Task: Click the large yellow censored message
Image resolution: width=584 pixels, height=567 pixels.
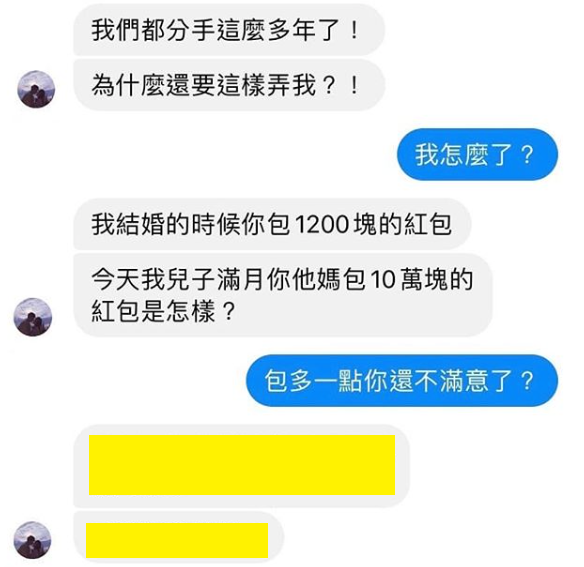Action: click(242, 465)
